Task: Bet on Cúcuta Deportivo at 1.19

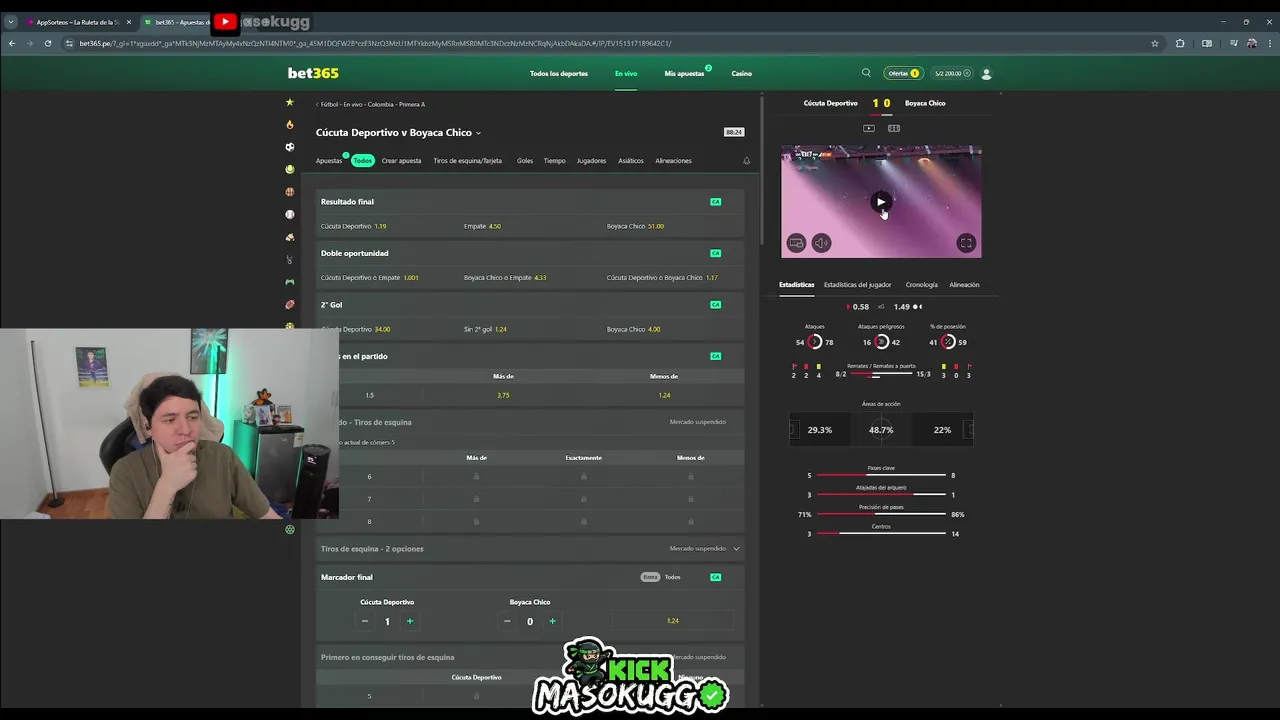Action: [387, 226]
